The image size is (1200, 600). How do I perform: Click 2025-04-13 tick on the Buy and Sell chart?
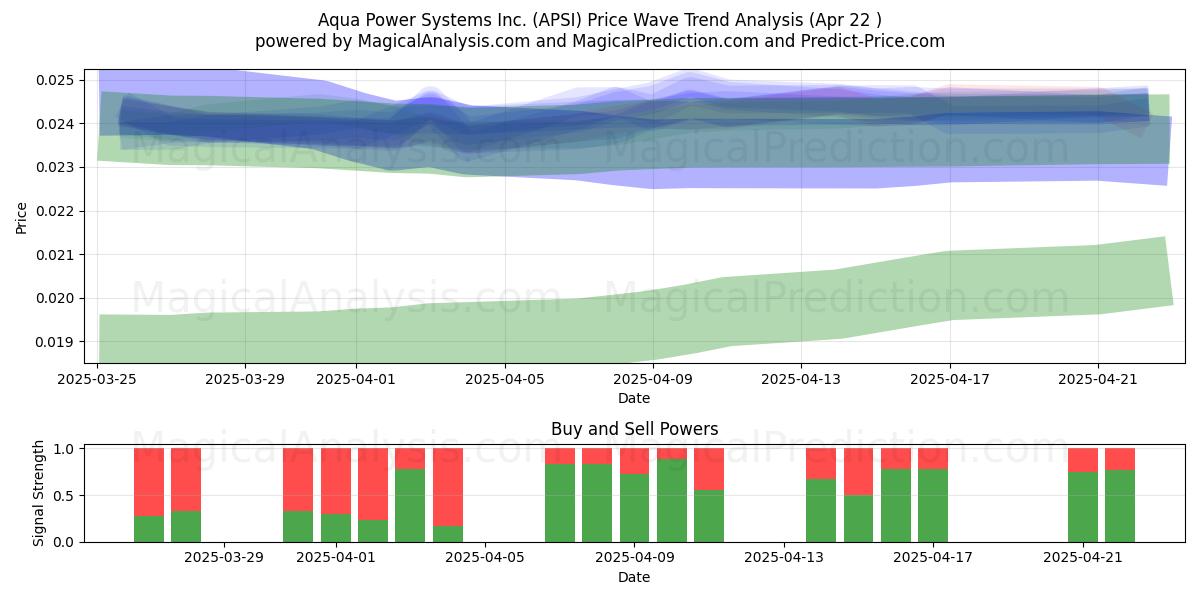(784, 558)
